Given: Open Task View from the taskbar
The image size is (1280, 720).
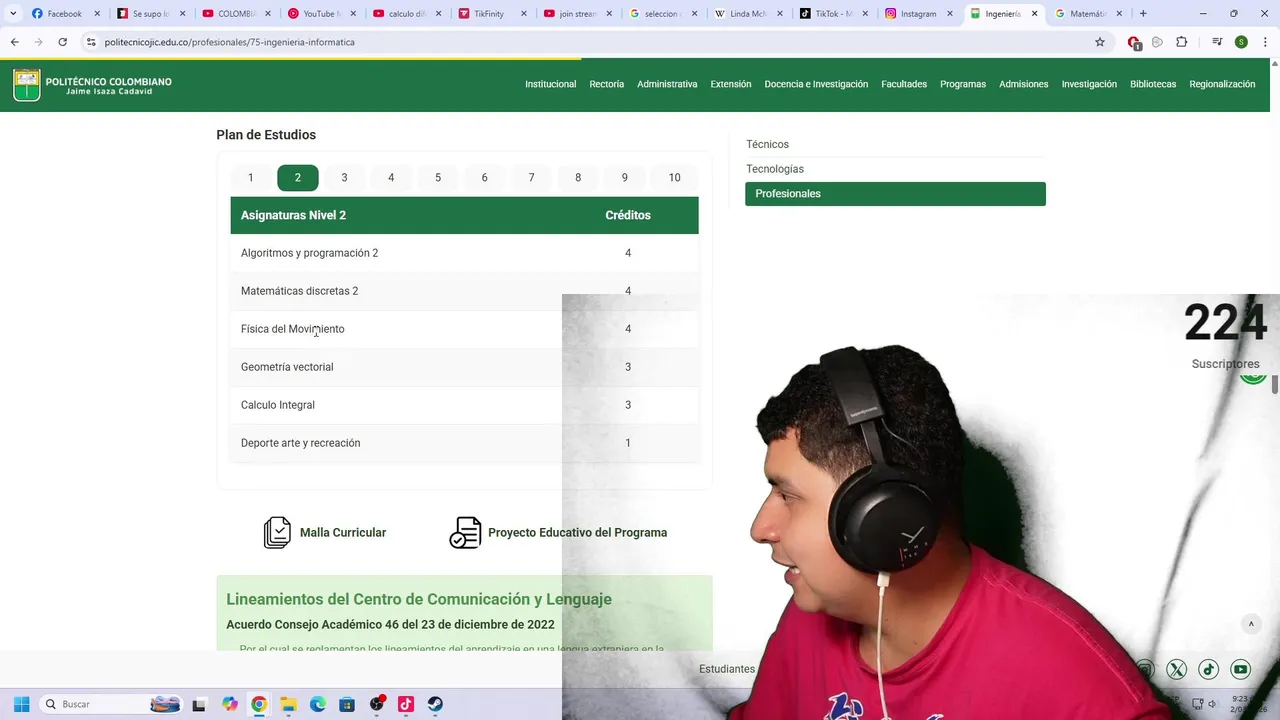Looking at the screenshot, I should click(199, 704).
